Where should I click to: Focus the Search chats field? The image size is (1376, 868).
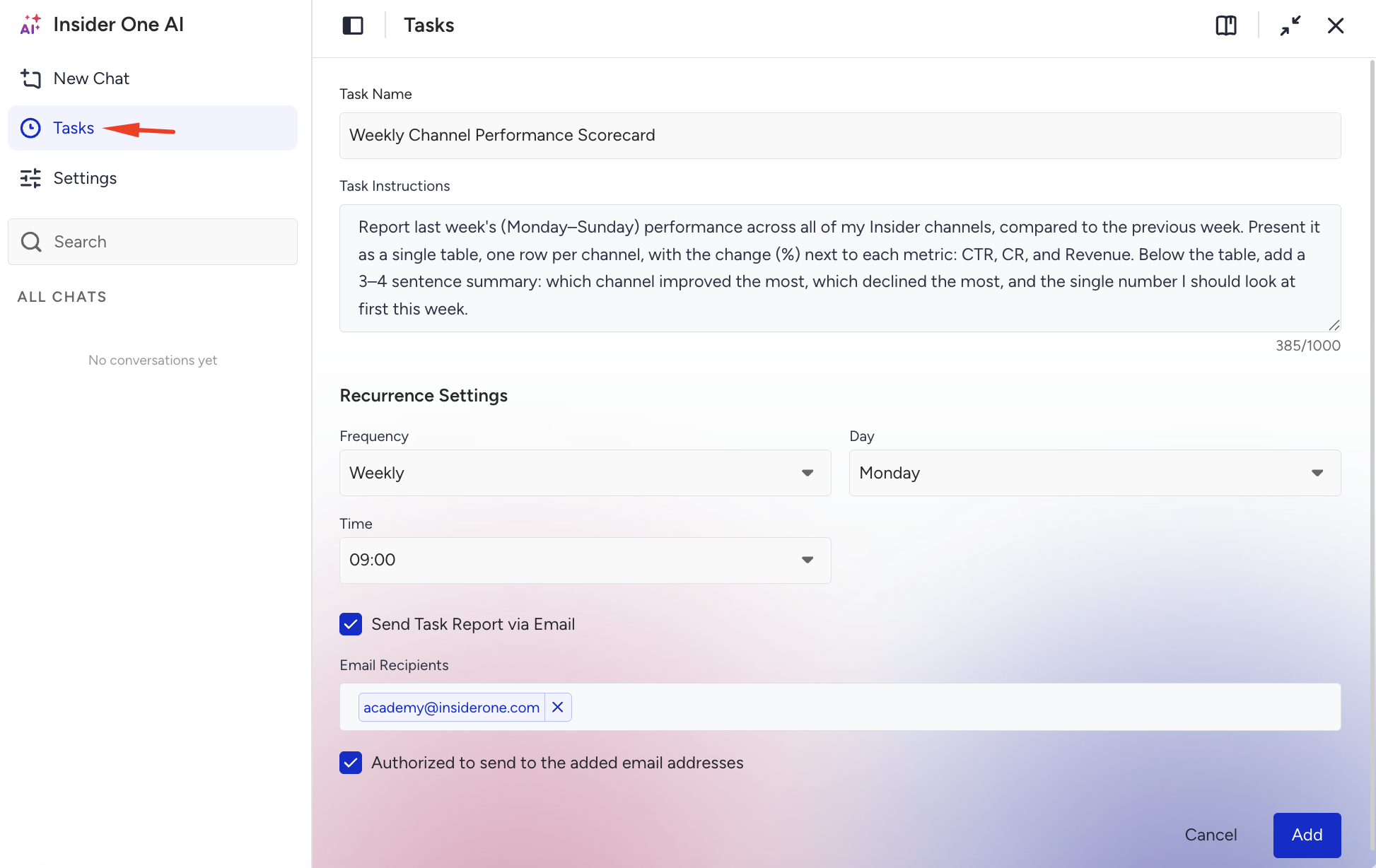pyautogui.click(x=153, y=242)
